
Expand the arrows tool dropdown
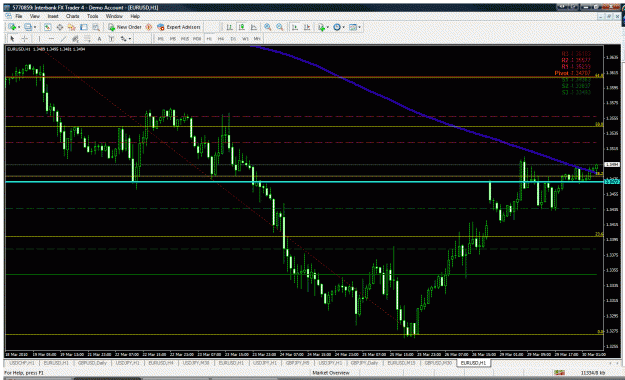pyautogui.click(x=130, y=39)
